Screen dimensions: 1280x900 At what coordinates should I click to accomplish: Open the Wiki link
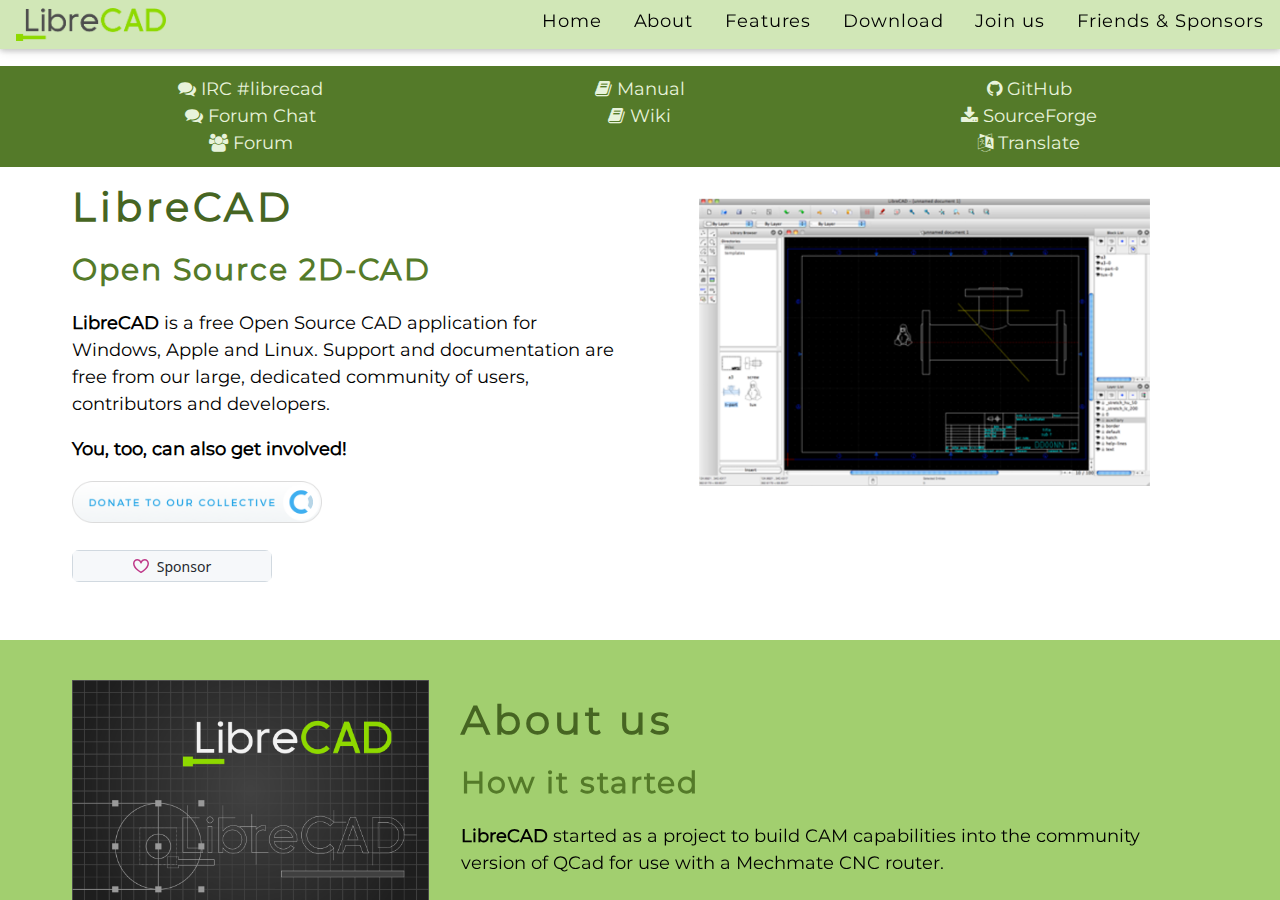(x=650, y=116)
